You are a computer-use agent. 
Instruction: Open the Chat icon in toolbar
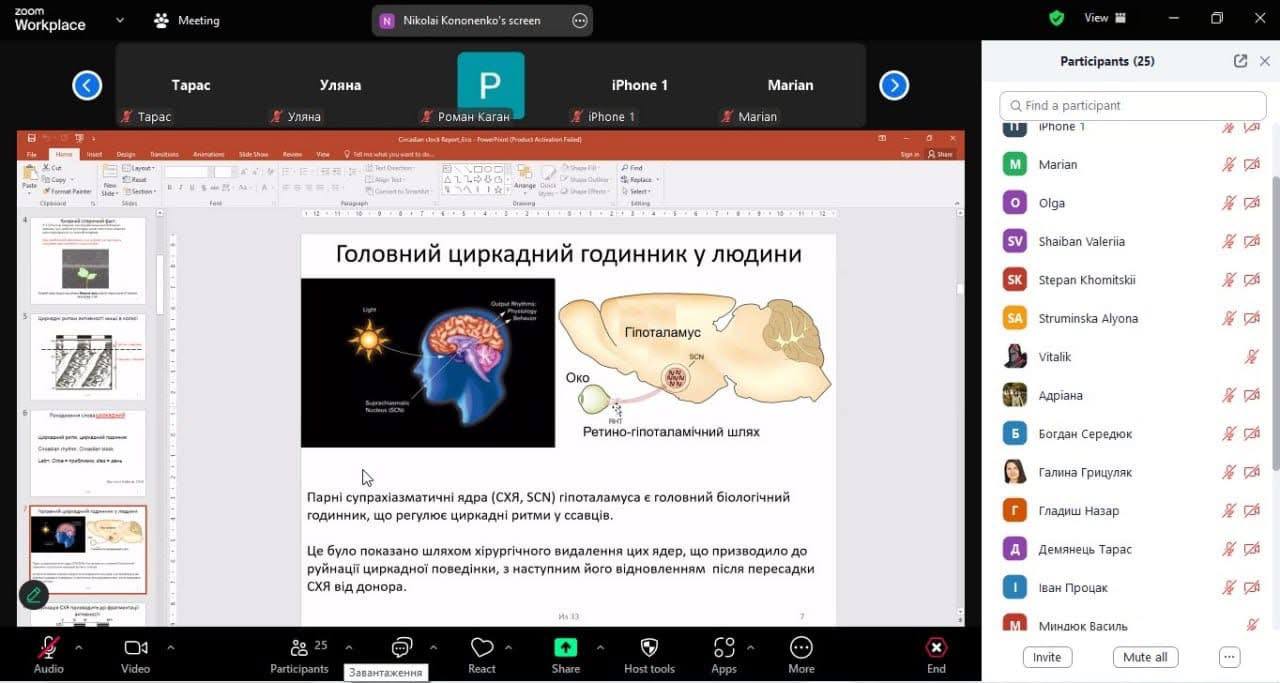tap(402, 648)
